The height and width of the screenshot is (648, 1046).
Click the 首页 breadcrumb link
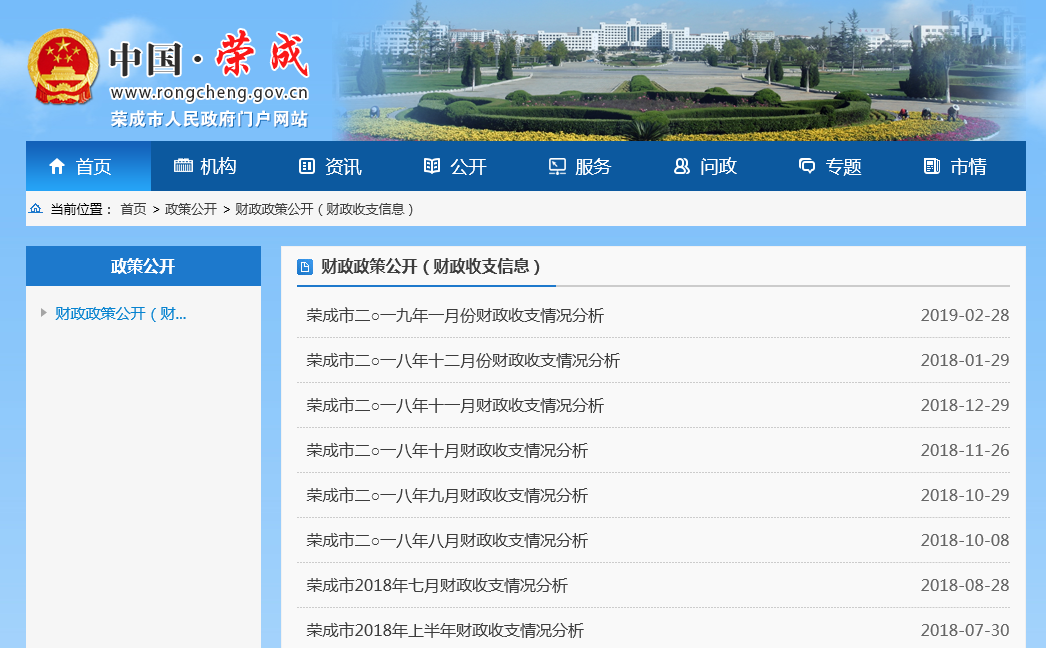133,209
